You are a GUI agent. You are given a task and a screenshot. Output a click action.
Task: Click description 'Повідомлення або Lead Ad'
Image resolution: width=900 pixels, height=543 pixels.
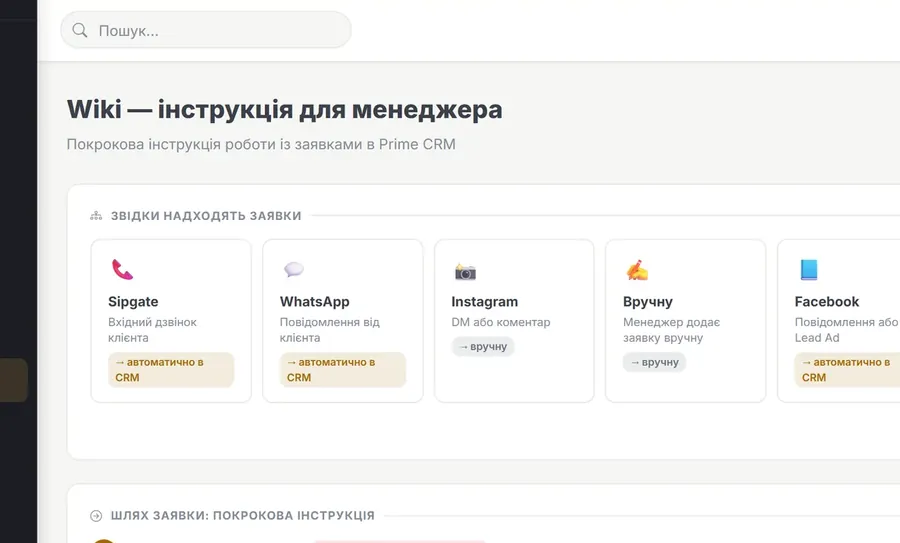pyautogui.click(x=847, y=330)
